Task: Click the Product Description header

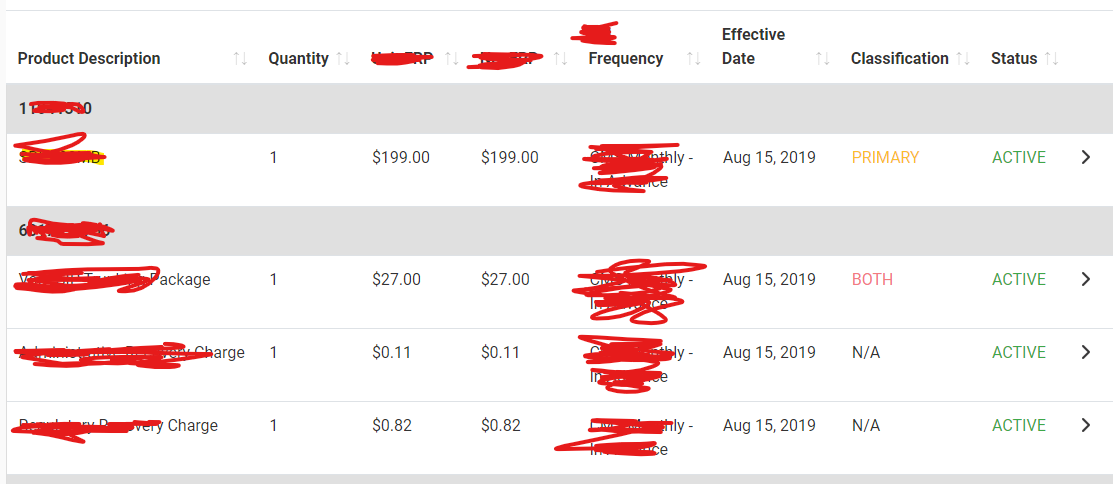Action: [89, 59]
